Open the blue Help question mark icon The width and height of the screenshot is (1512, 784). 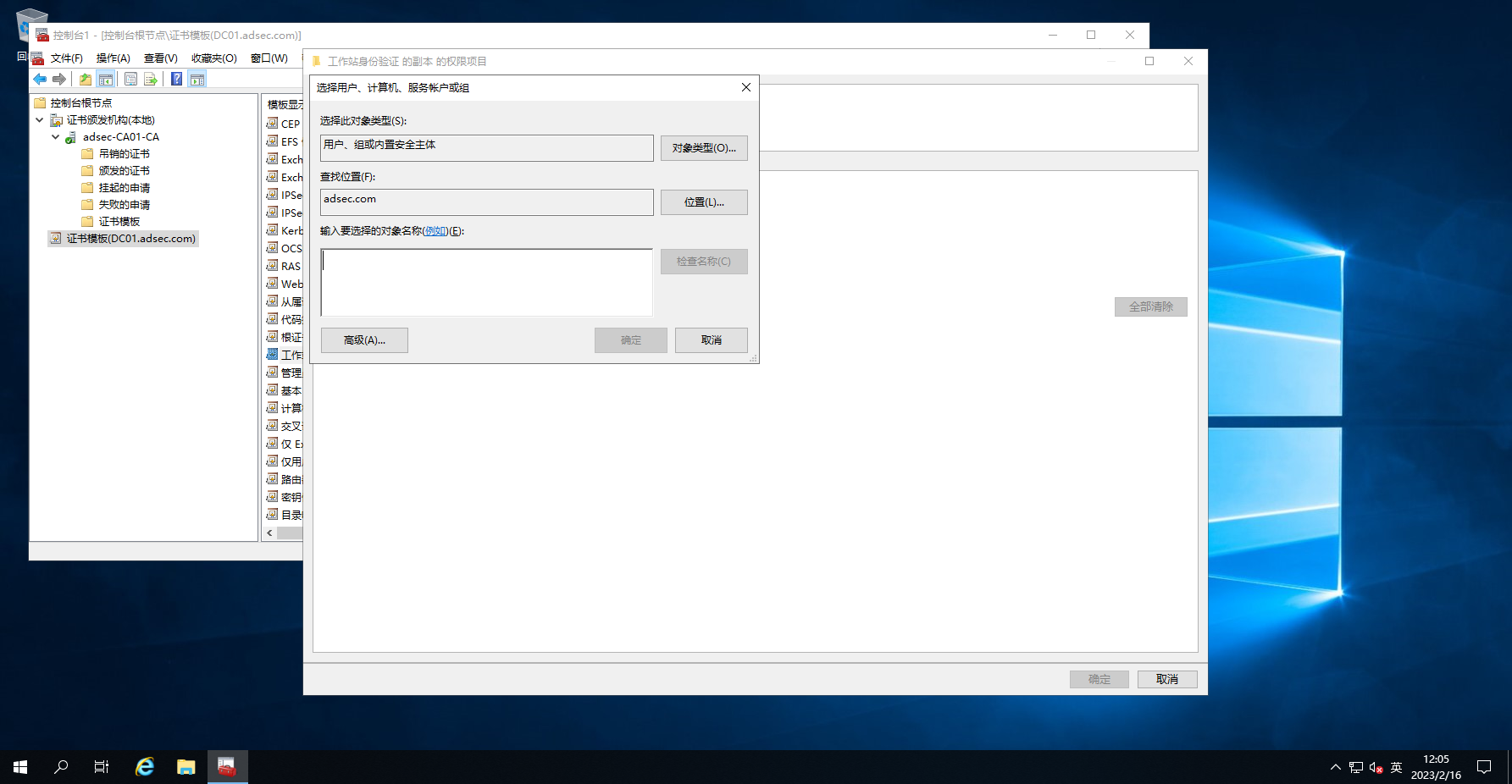pyautogui.click(x=176, y=80)
